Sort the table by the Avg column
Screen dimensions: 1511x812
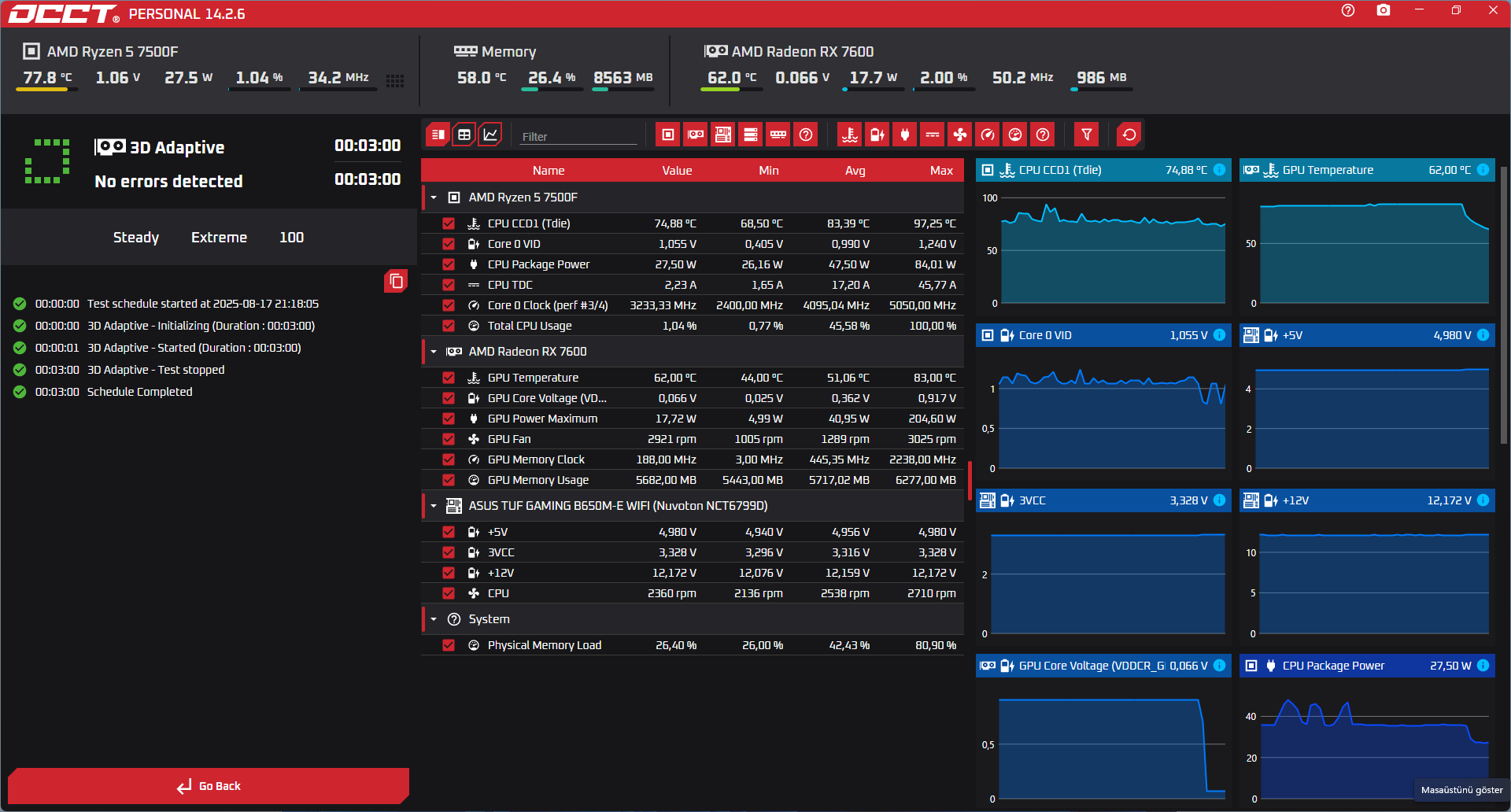(855, 171)
